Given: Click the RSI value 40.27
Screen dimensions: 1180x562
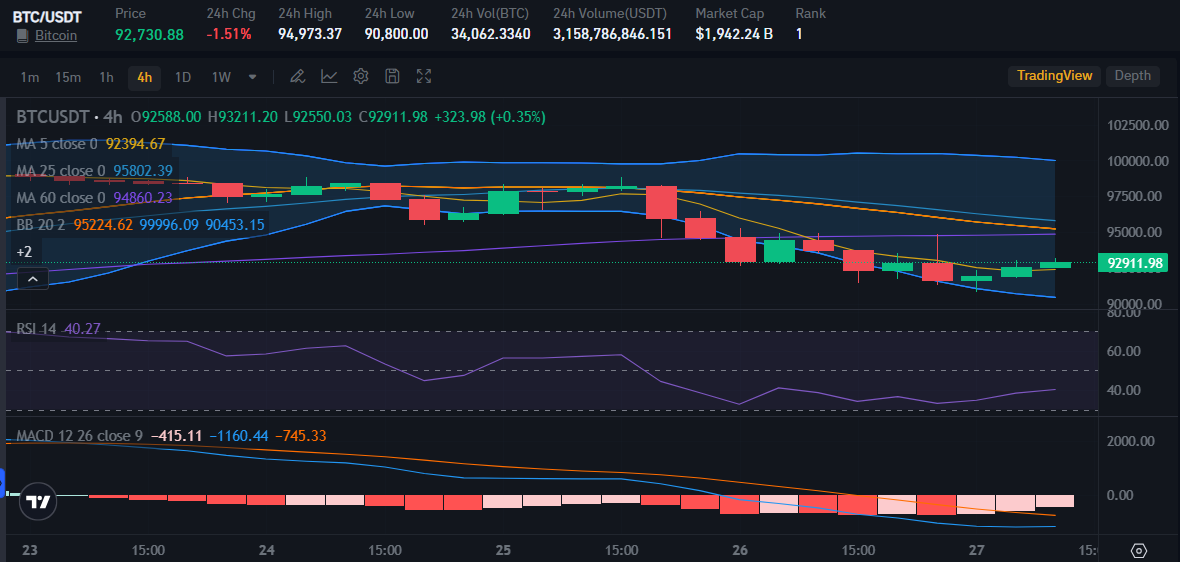Looking at the screenshot, I should (x=83, y=328).
